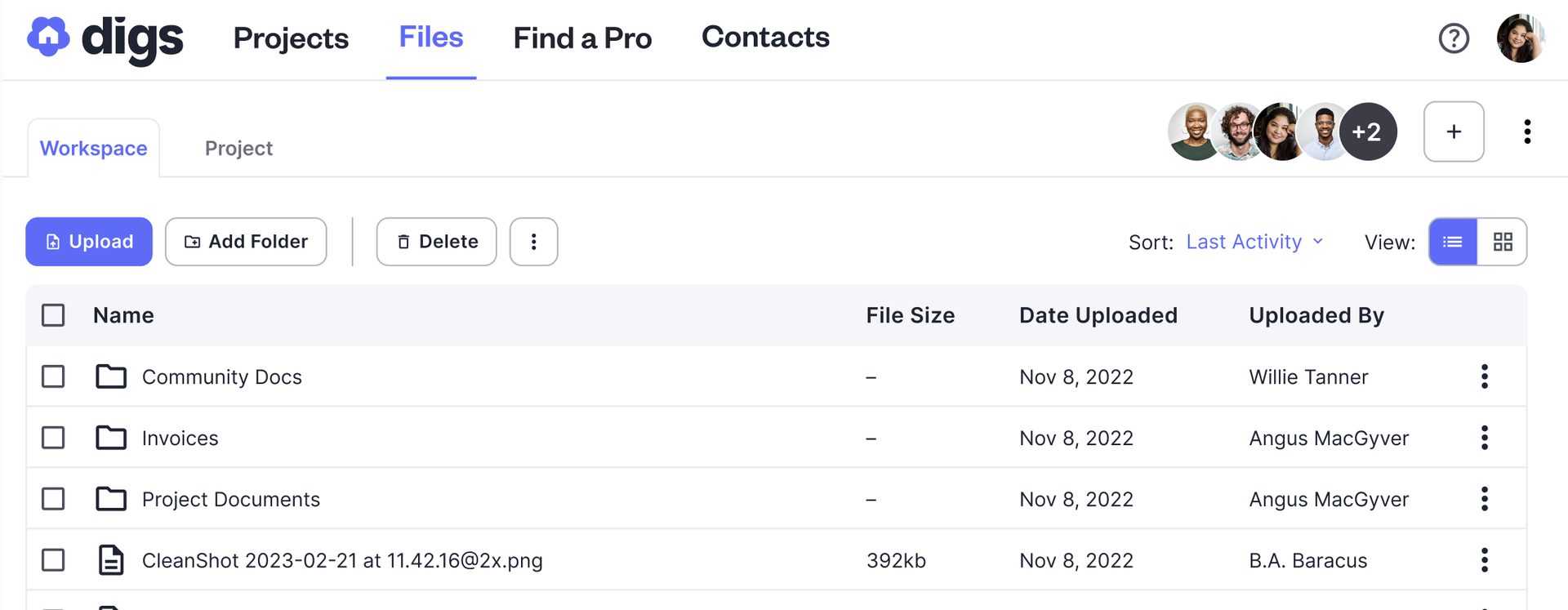The image size is (1568, 610).
Task: Open more actions menu beside Delete
Action: [533, 242]
